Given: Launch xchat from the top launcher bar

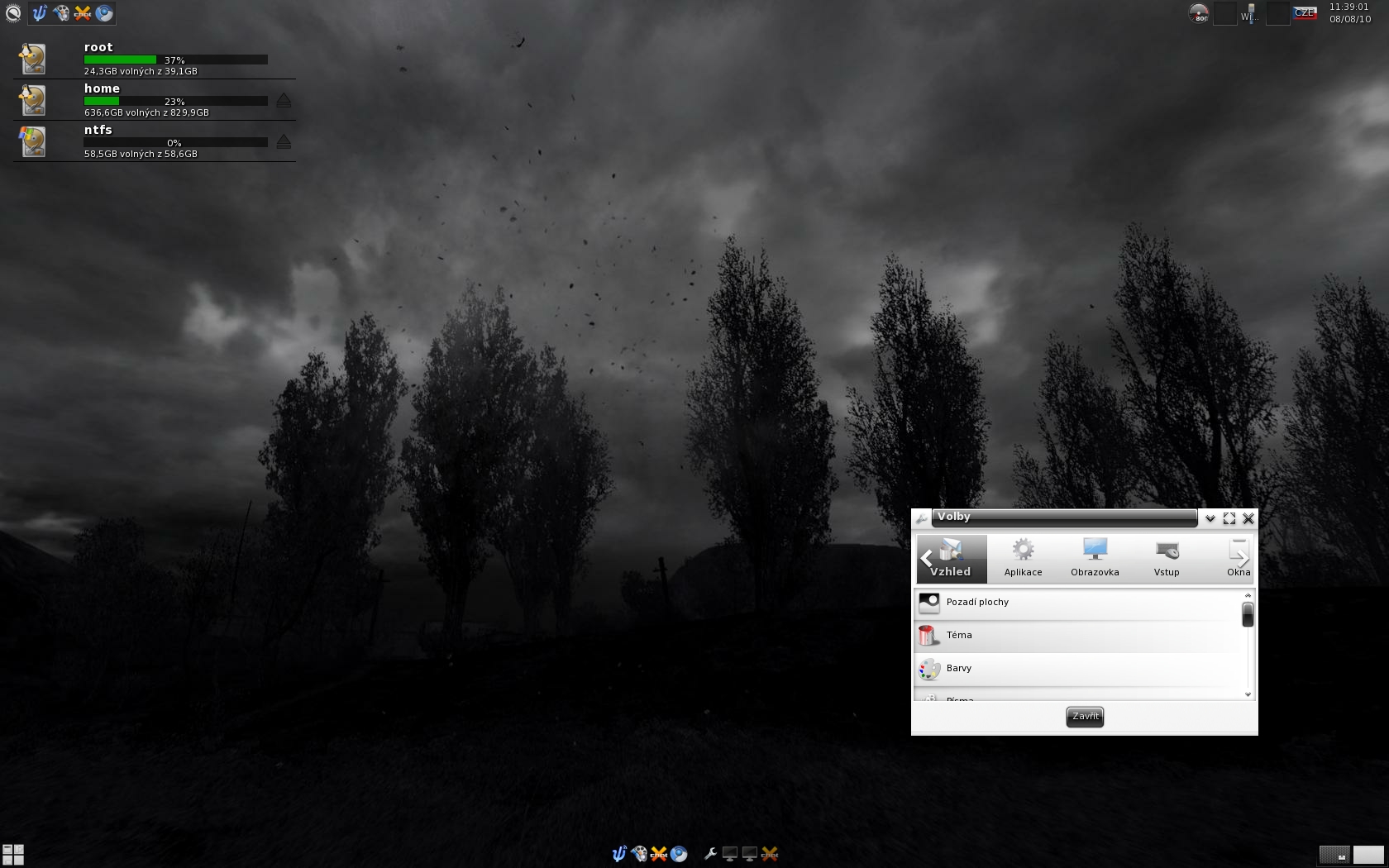Looking at the screenshot, I should click(x=83, y=13).
